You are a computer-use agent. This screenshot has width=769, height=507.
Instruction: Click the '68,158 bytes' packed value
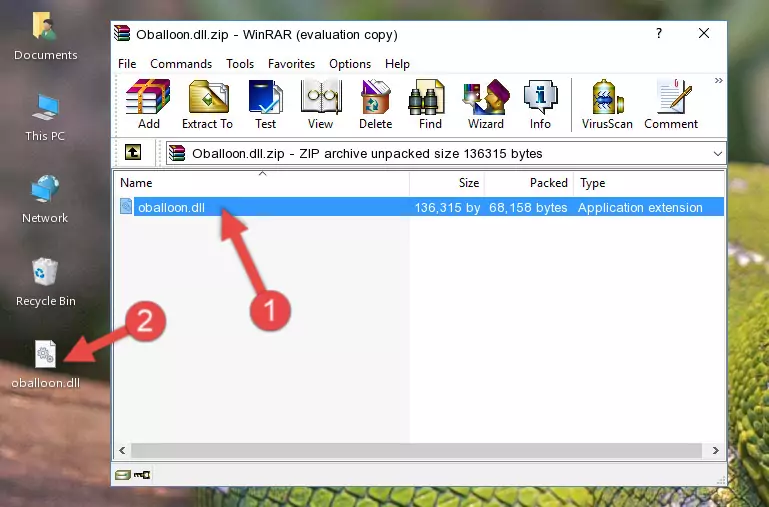528,207
